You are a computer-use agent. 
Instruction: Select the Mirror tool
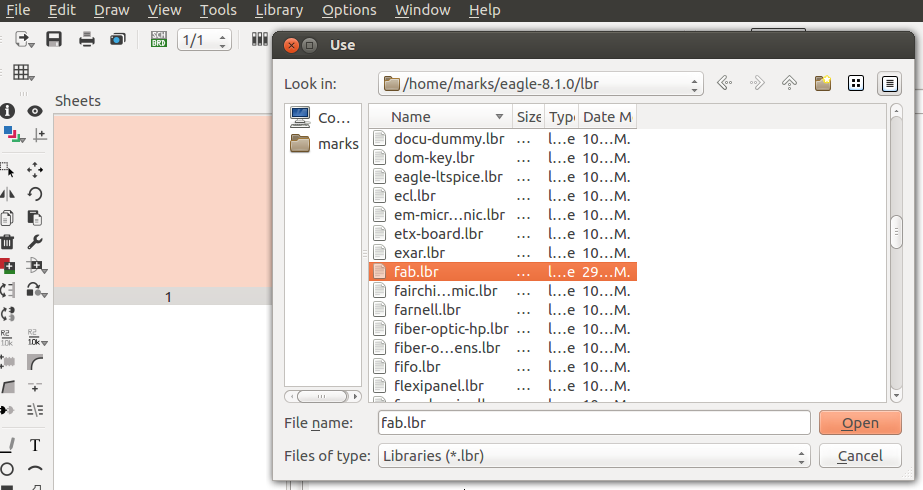[x=8, y=194]
